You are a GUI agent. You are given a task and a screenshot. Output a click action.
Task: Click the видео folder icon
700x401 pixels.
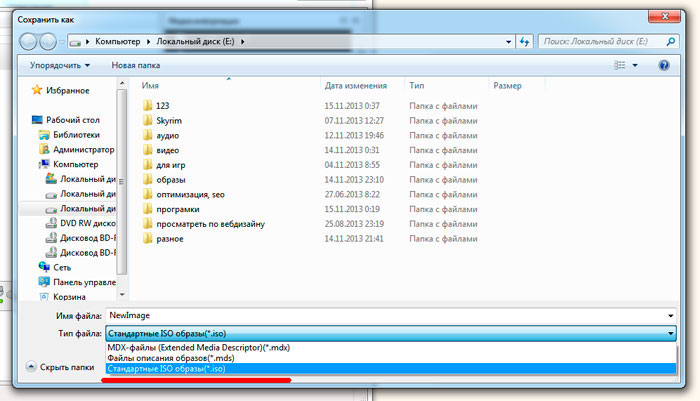coord(148,150)
